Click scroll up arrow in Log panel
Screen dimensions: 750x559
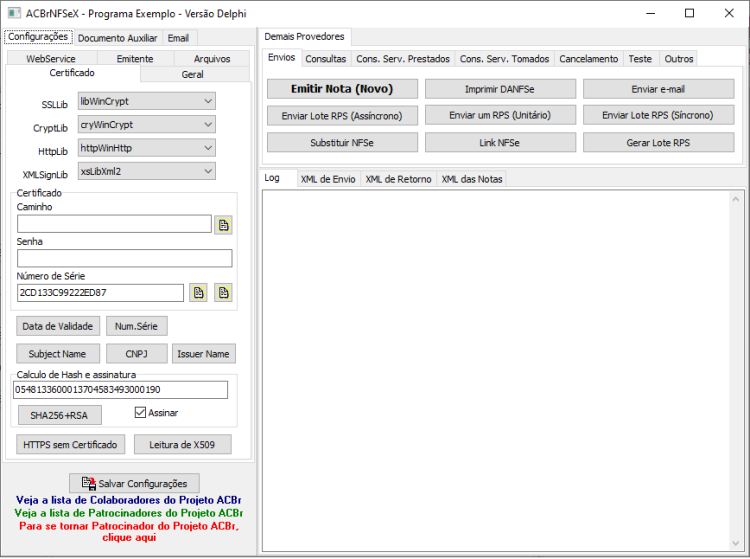click(x=736, y=199)
